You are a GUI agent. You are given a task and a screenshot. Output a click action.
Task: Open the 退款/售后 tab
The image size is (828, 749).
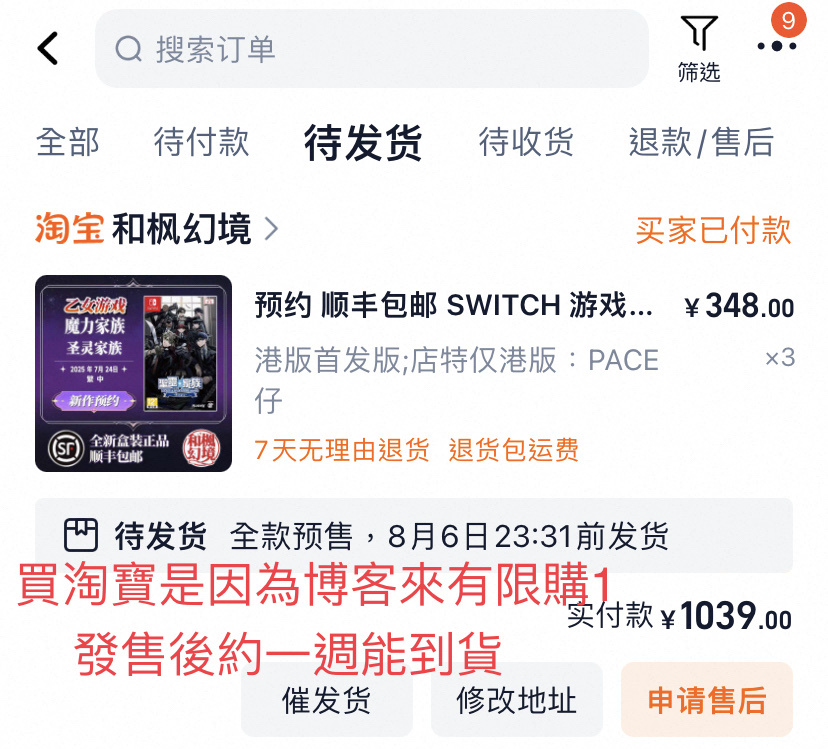(x=701, y=142)
